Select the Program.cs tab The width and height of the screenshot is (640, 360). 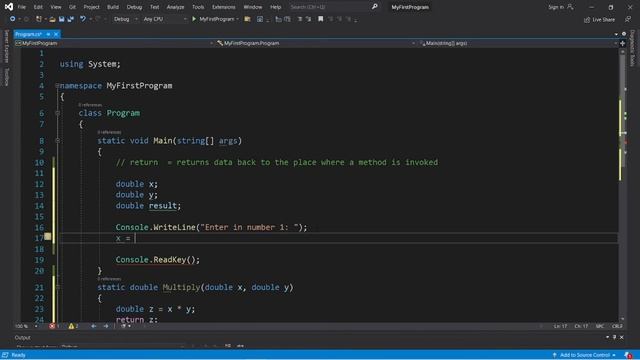[x=29, y=34]
